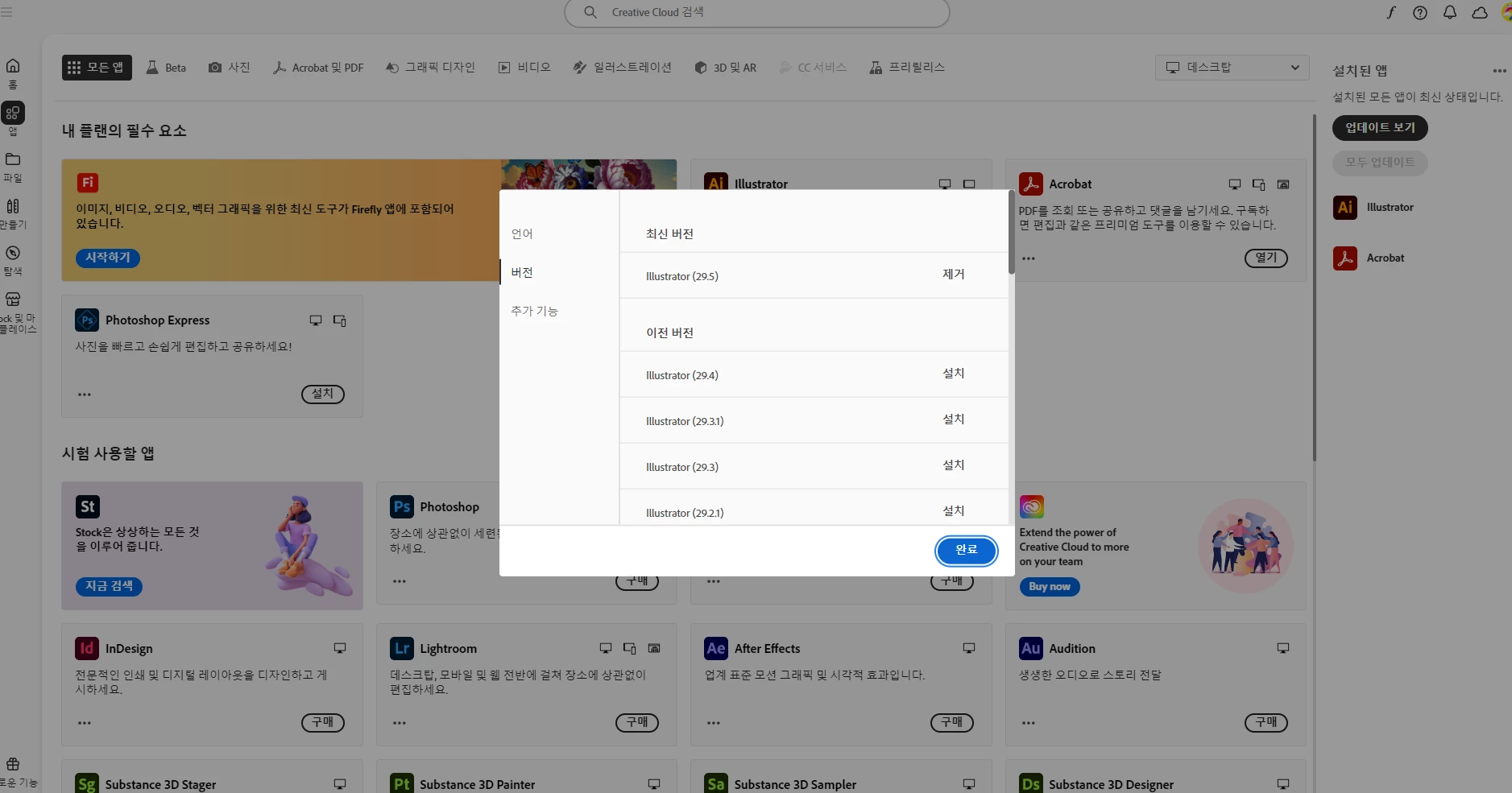Click the Adobe Stock 'St' icon

[88, 506]
